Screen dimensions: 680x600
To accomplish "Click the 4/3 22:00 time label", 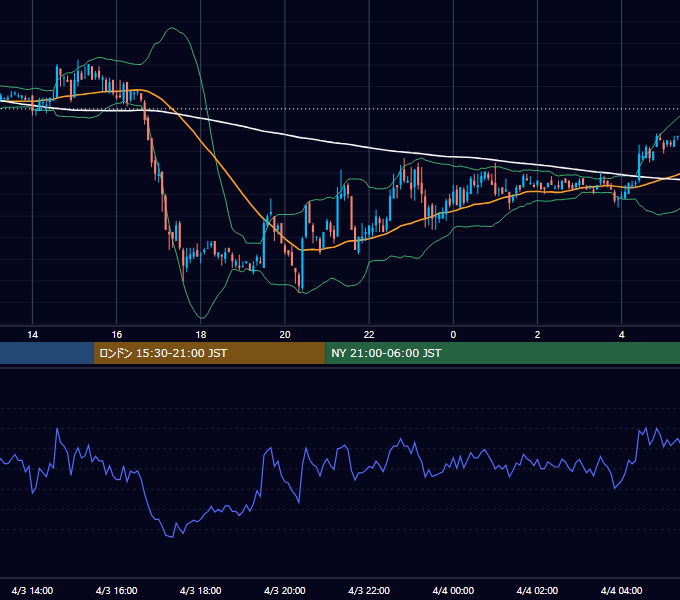I will [369, 590].
